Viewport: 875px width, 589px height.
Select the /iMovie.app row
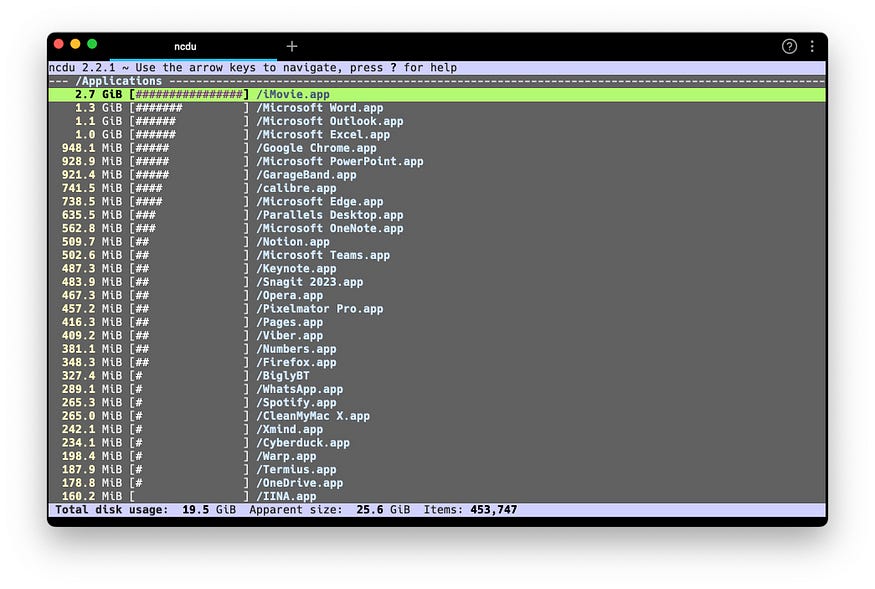[437, 94]
